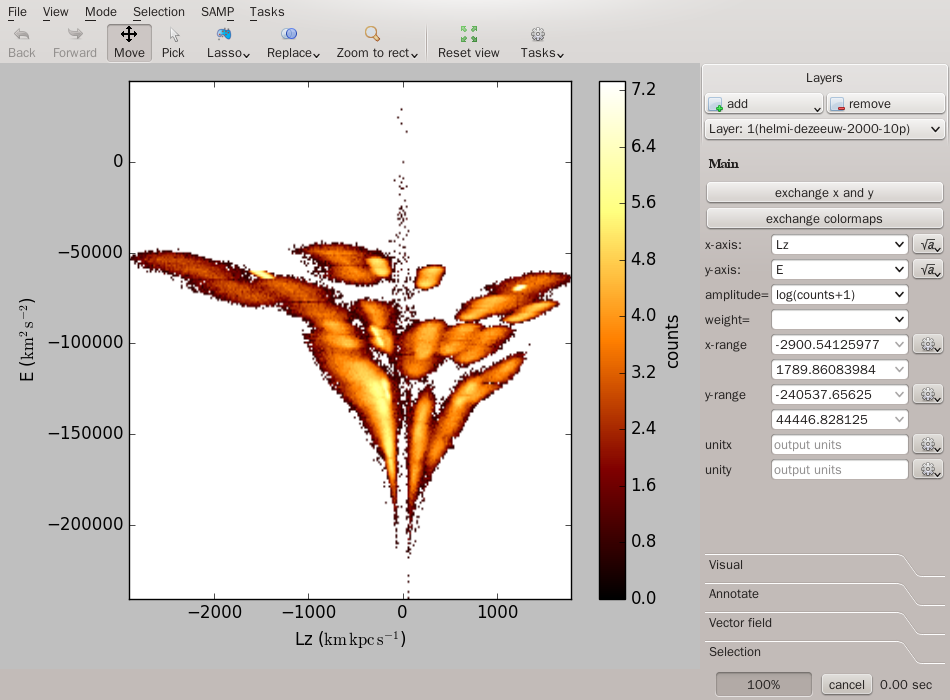This screenshot has height=700, width=950.
Task: Open the x-axis Lz dropdown
Action: (x=839, y=244)
